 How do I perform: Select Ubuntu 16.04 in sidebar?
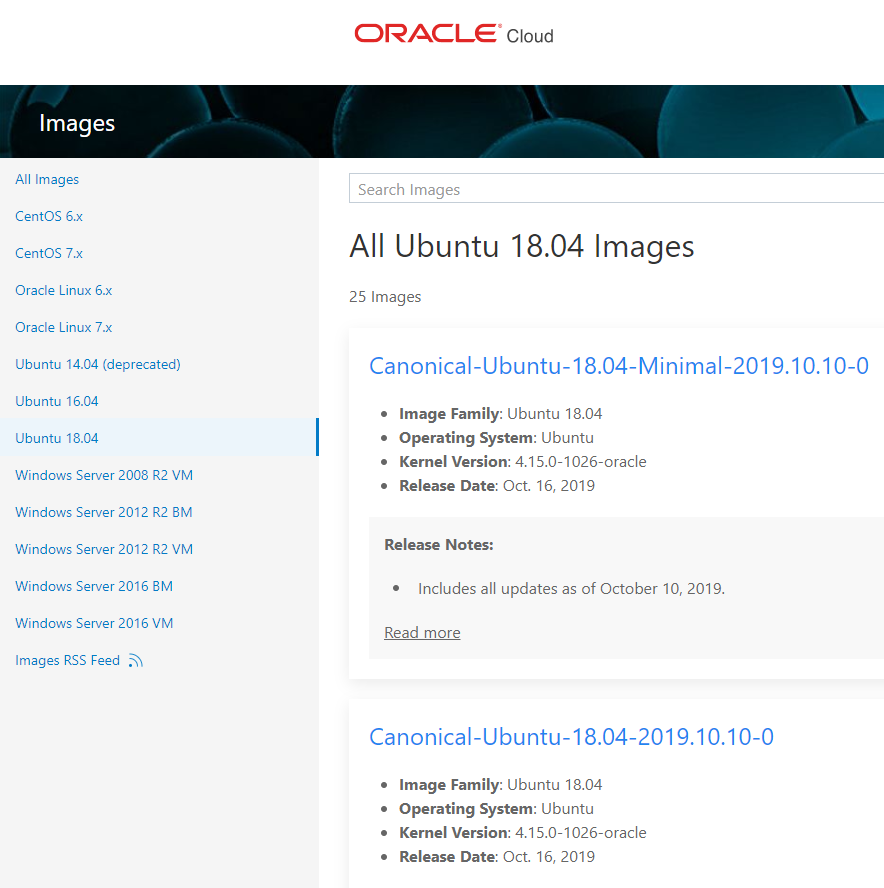click(x=57, y=402)
